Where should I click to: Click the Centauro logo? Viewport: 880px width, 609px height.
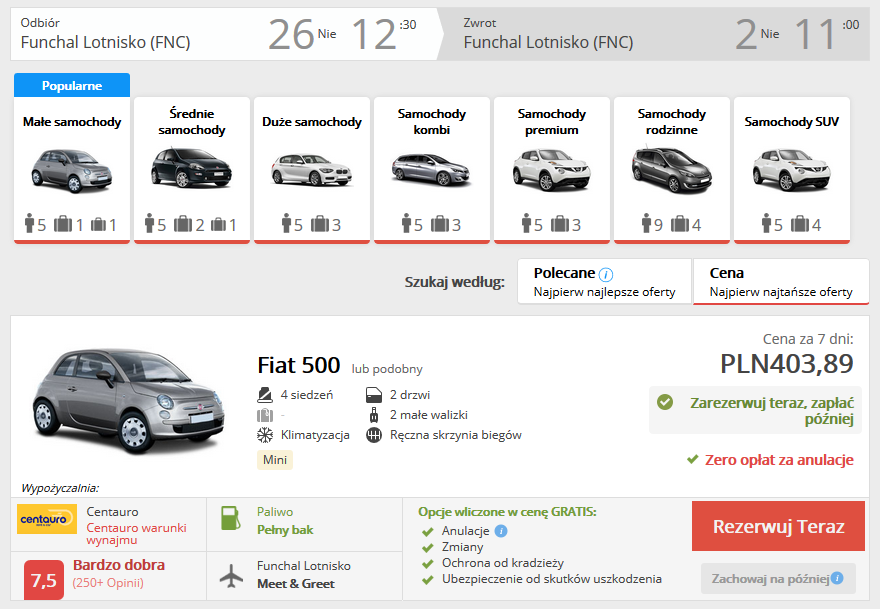point(47,519)
